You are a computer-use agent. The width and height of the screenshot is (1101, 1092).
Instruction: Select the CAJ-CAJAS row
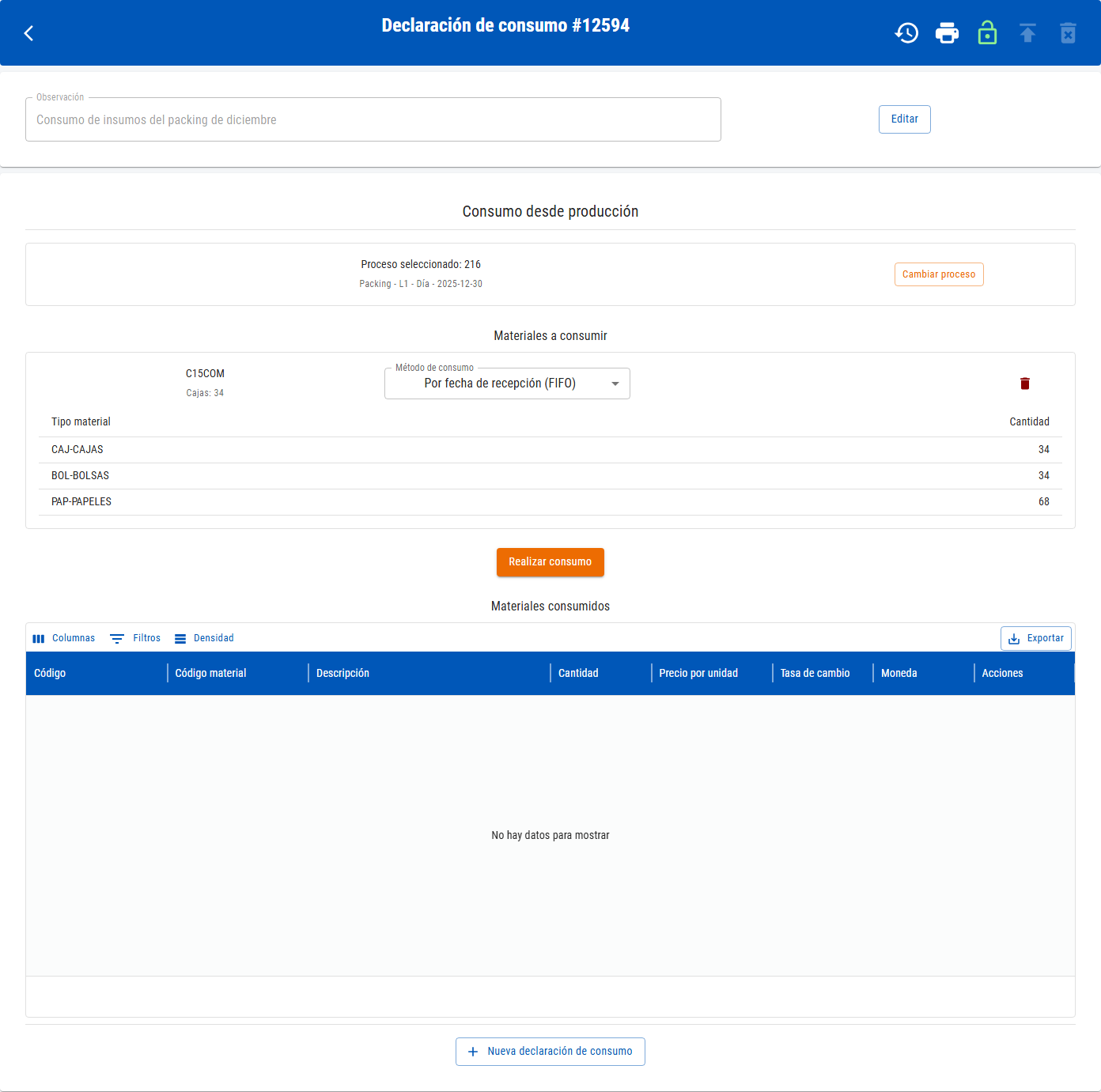coord(550,450)
